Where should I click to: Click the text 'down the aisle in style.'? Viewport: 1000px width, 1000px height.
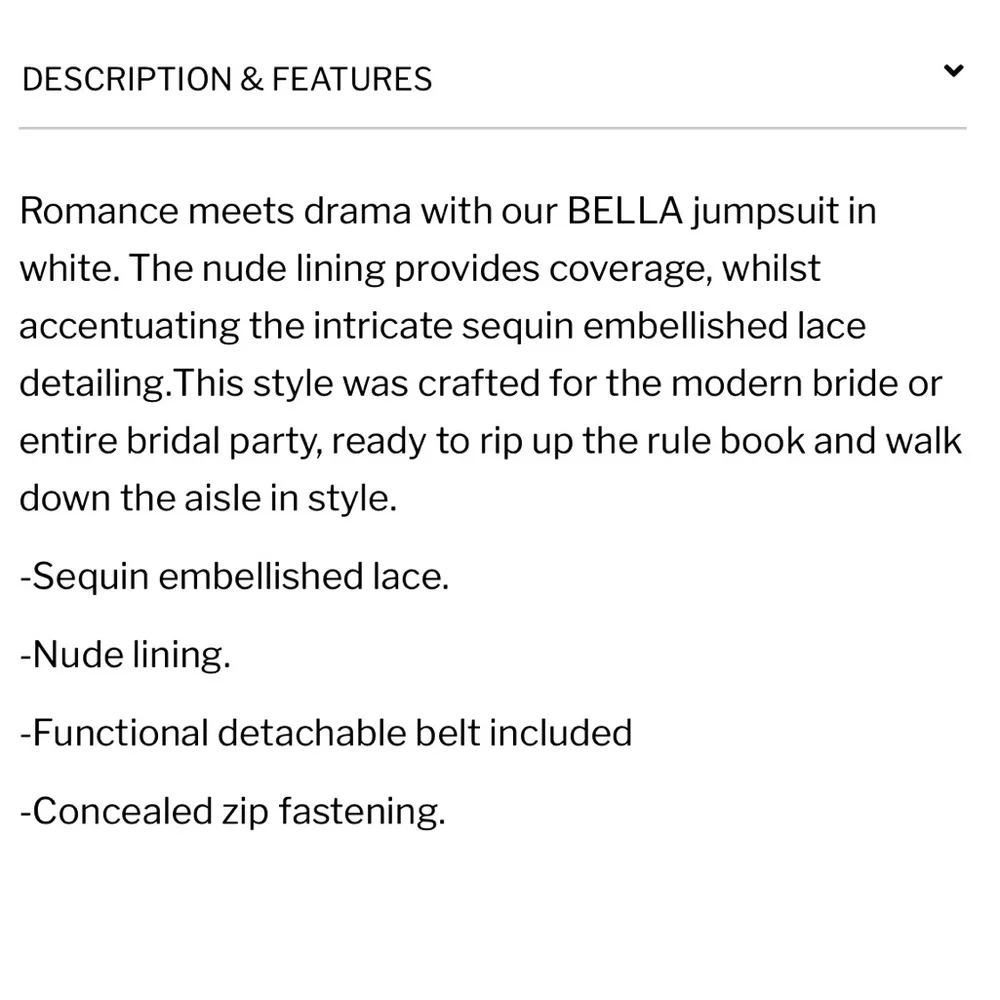(209, 498)
